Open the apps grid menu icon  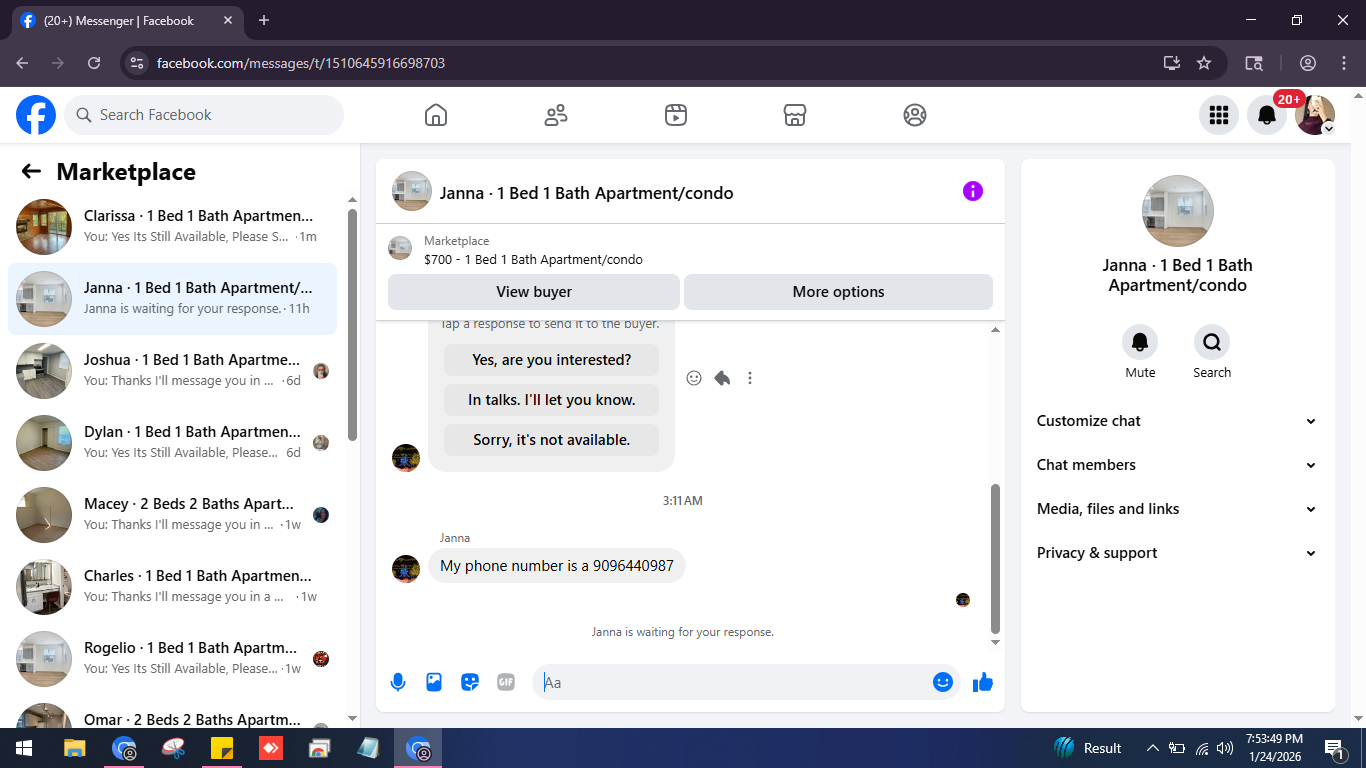pyautogui.click(x=1219, y=115)
